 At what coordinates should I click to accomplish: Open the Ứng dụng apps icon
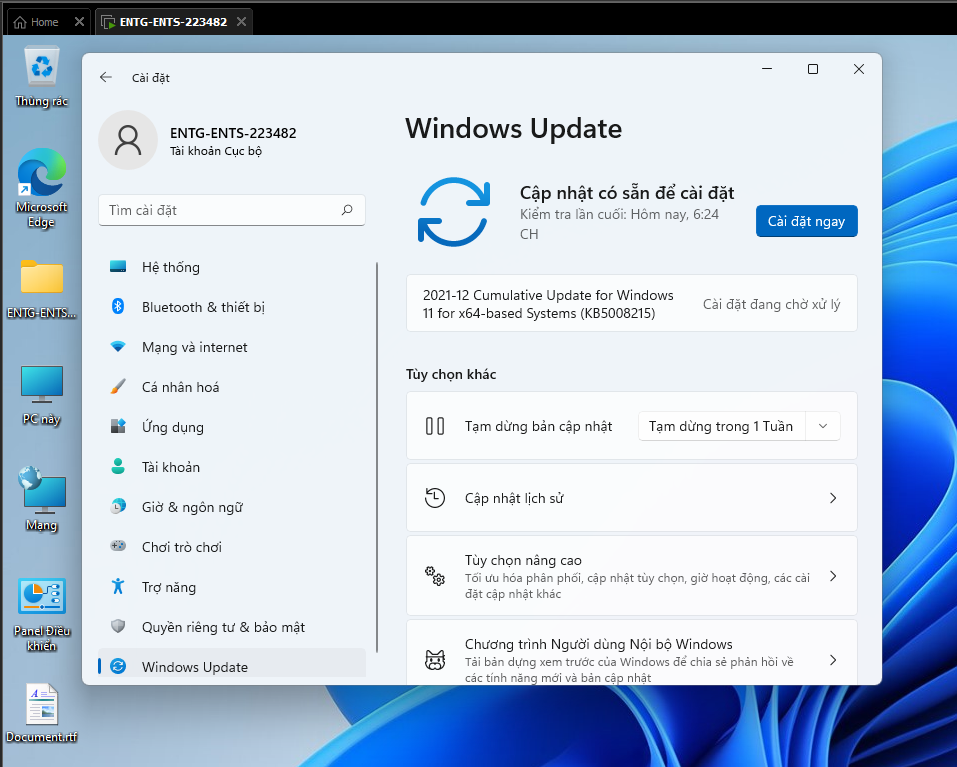(118, 426)
